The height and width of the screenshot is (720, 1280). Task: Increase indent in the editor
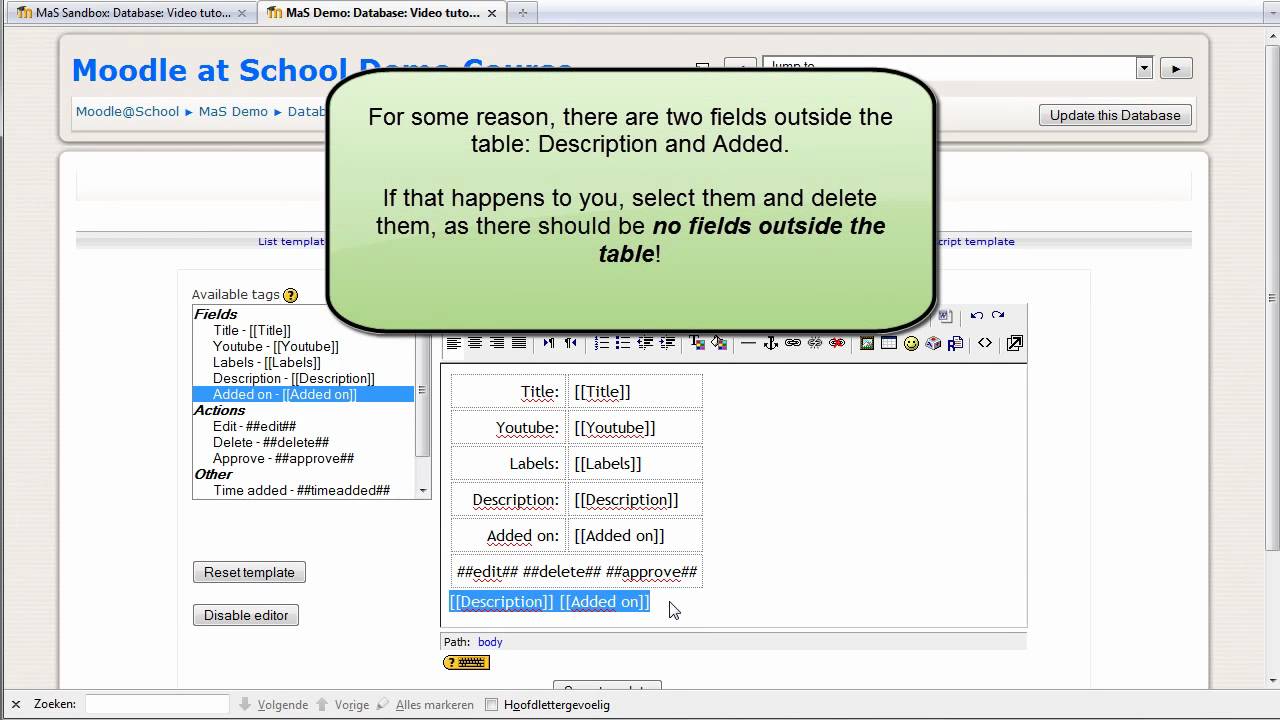click(667, 343)
